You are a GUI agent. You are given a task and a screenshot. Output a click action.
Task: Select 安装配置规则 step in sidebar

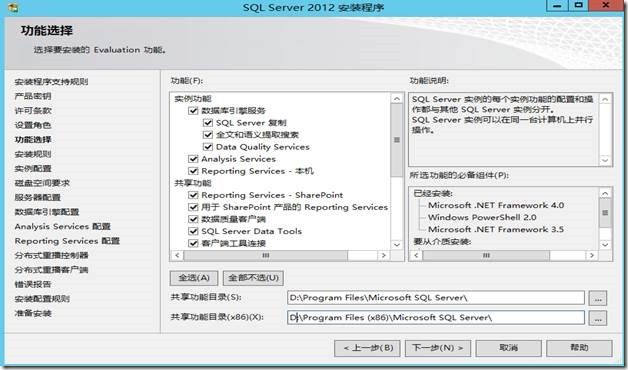(x=42, y=299)
